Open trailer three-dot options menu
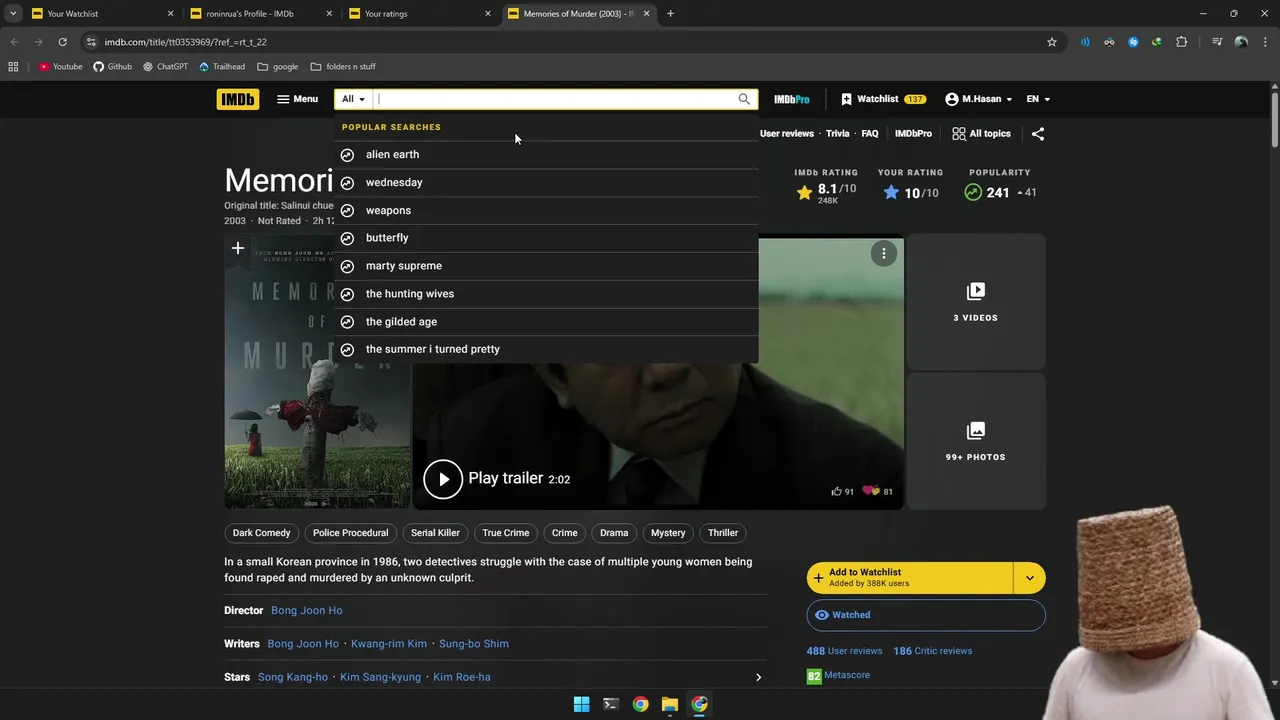The image size is (1280, 720). click(884, 254)
